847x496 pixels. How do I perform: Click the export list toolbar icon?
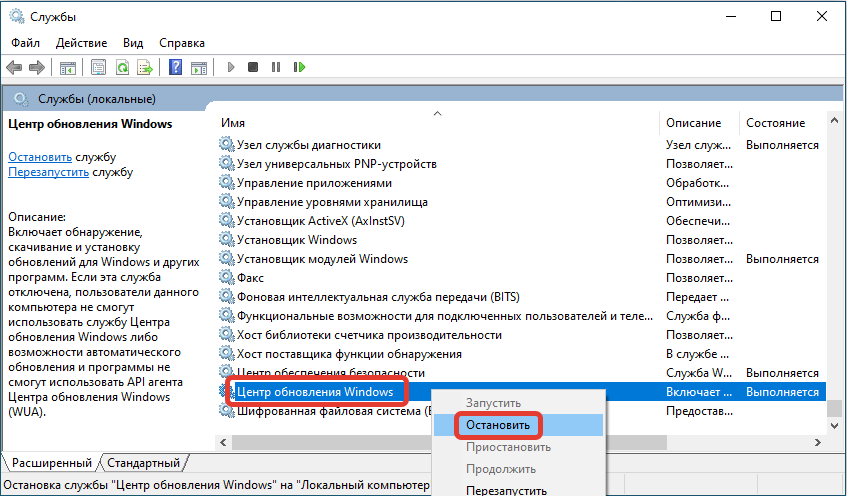tap(145, 68)
